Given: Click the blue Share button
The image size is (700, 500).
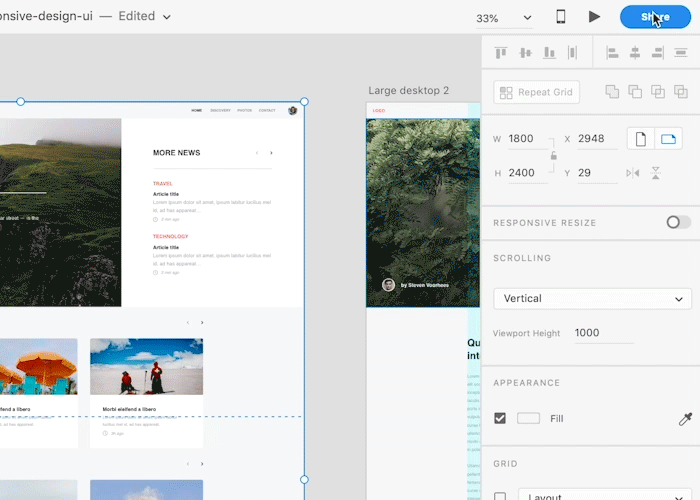Looking at the screenshot, I should coord(655,17).
